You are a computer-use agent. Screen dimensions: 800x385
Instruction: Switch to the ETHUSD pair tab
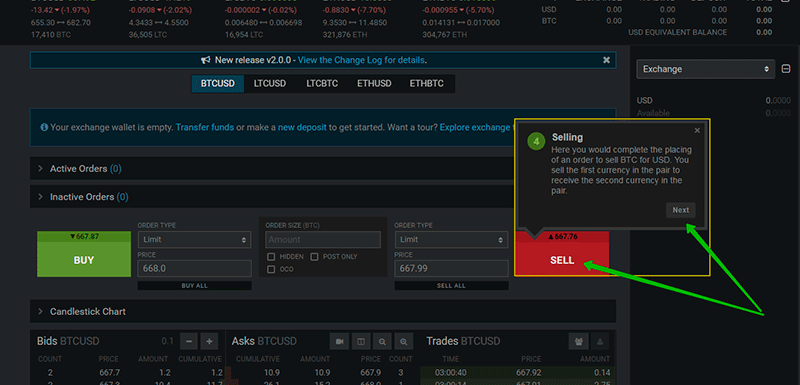click(374, 84)
